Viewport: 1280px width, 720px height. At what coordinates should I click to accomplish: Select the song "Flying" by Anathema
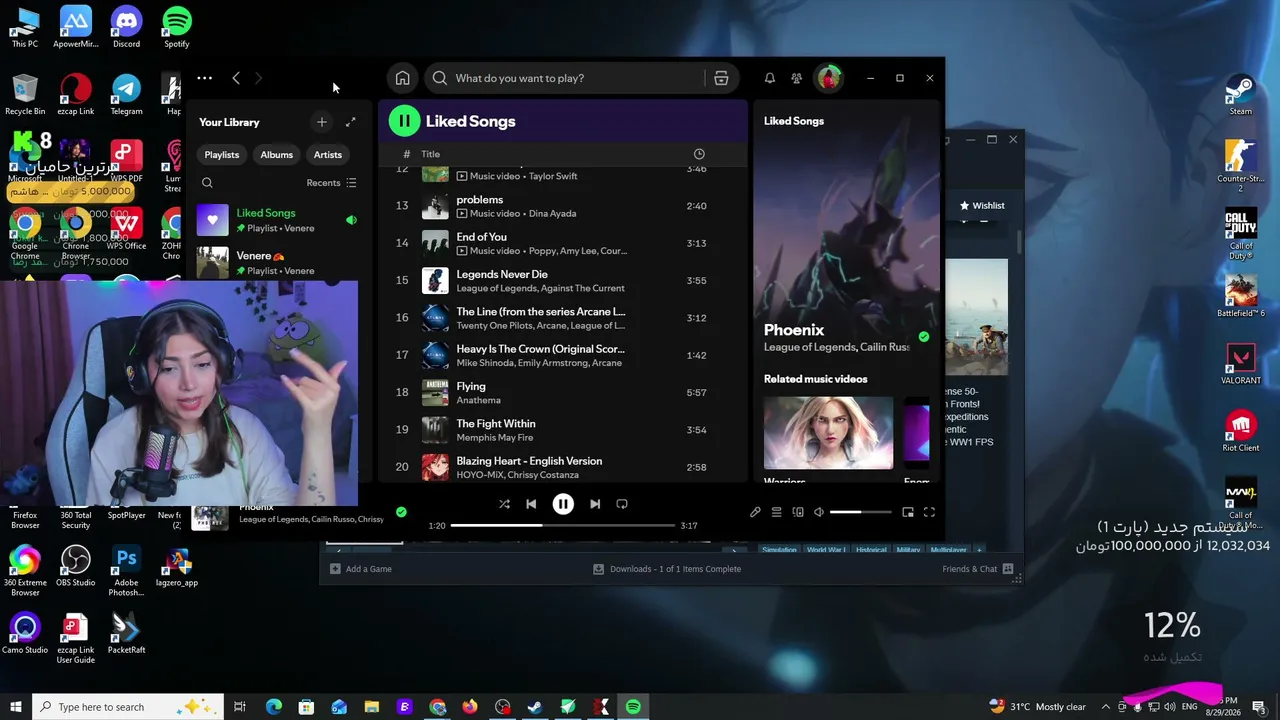click(471, 386)
